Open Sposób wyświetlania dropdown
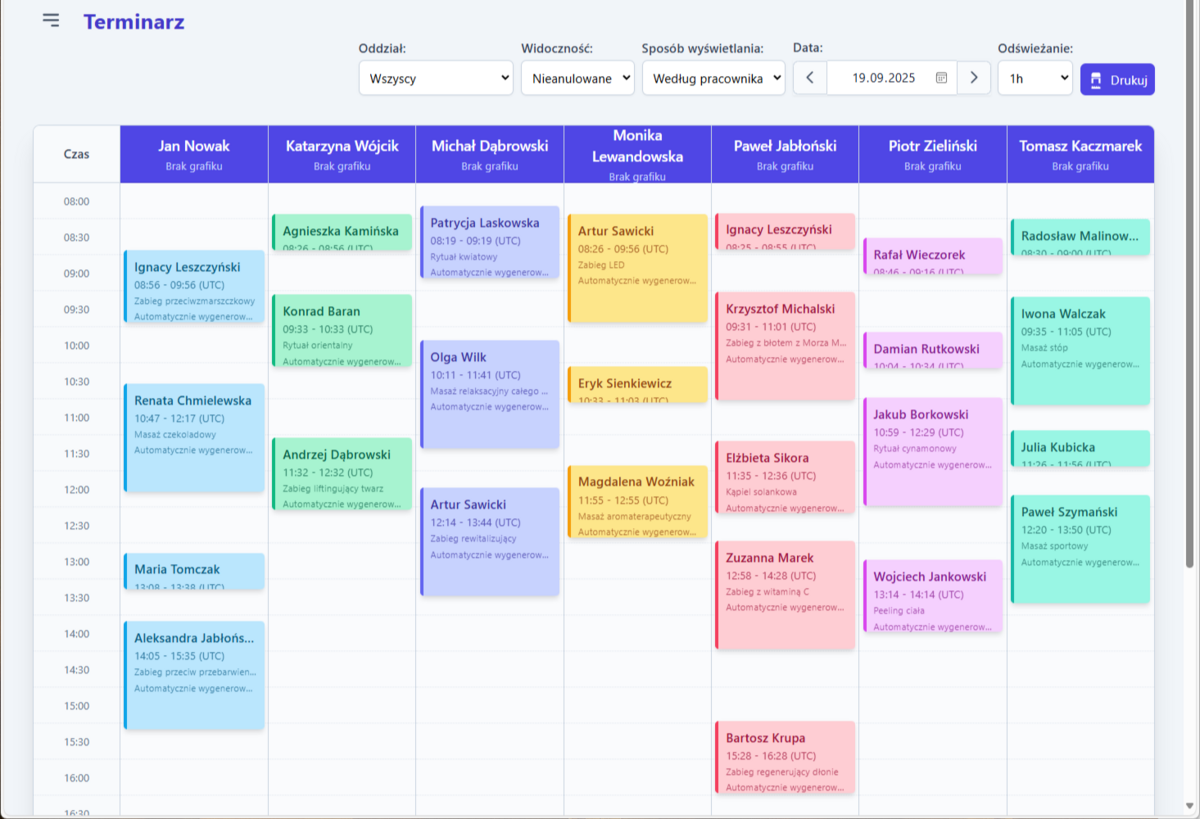 (x=713, y=78)
